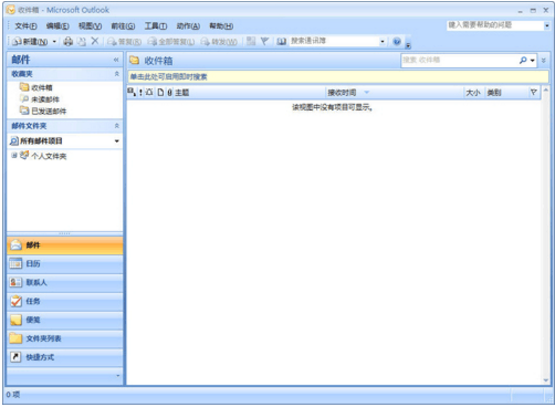Viewport: 556px width, 406px height.
Task: Switch to 任务 tasks view
Action: pyautogui.click(x=65, y=301)
